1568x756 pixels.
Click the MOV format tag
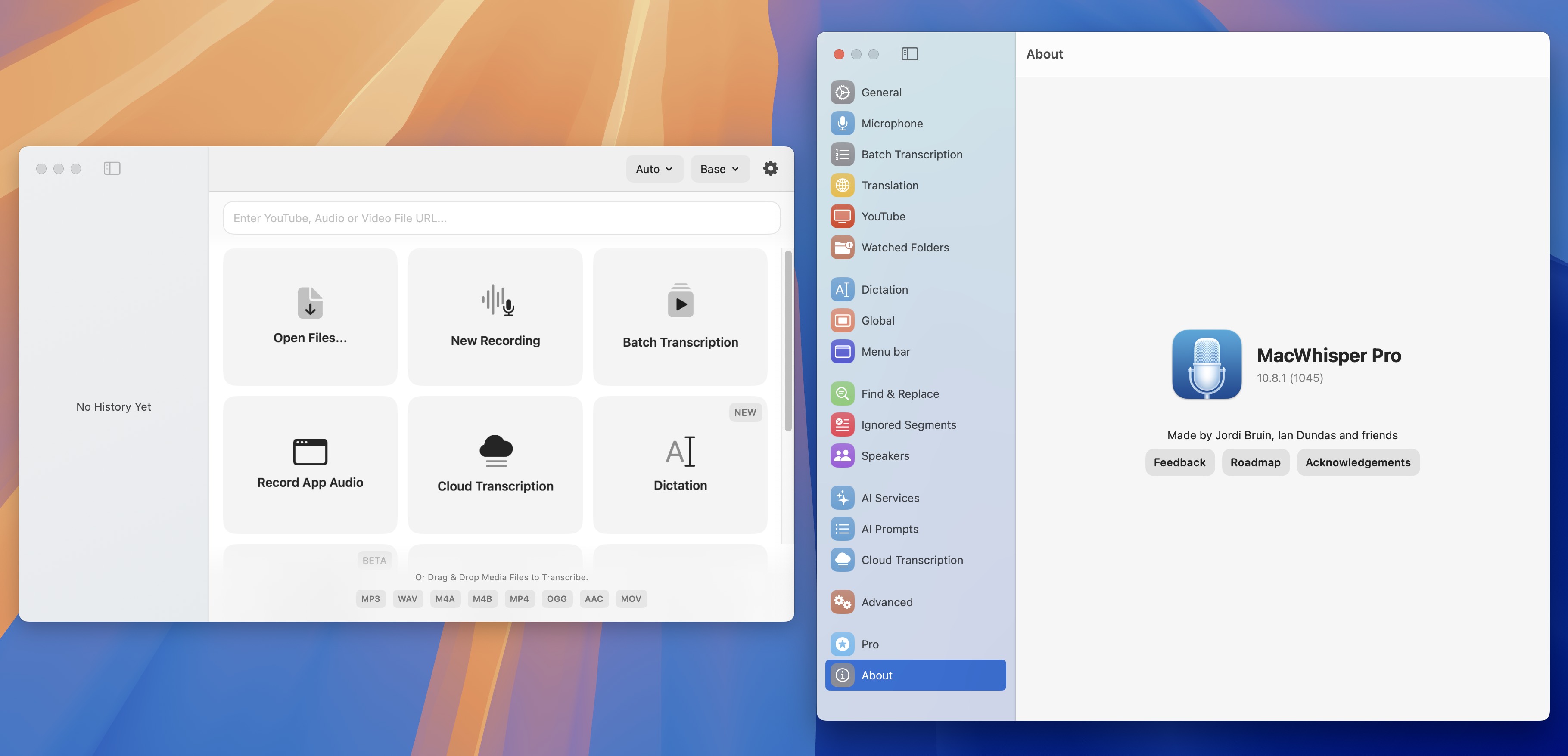pos(631,598)
